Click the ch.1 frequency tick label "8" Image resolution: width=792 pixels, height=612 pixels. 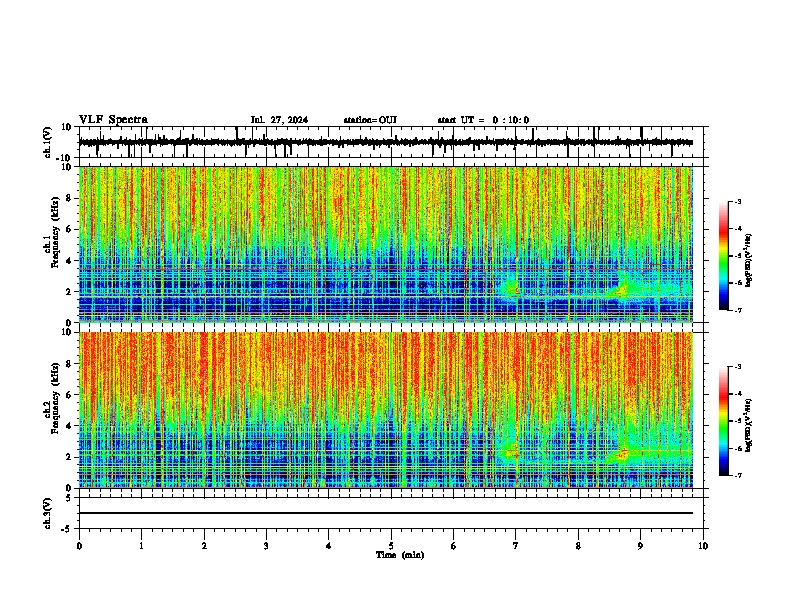click(69, 198)
